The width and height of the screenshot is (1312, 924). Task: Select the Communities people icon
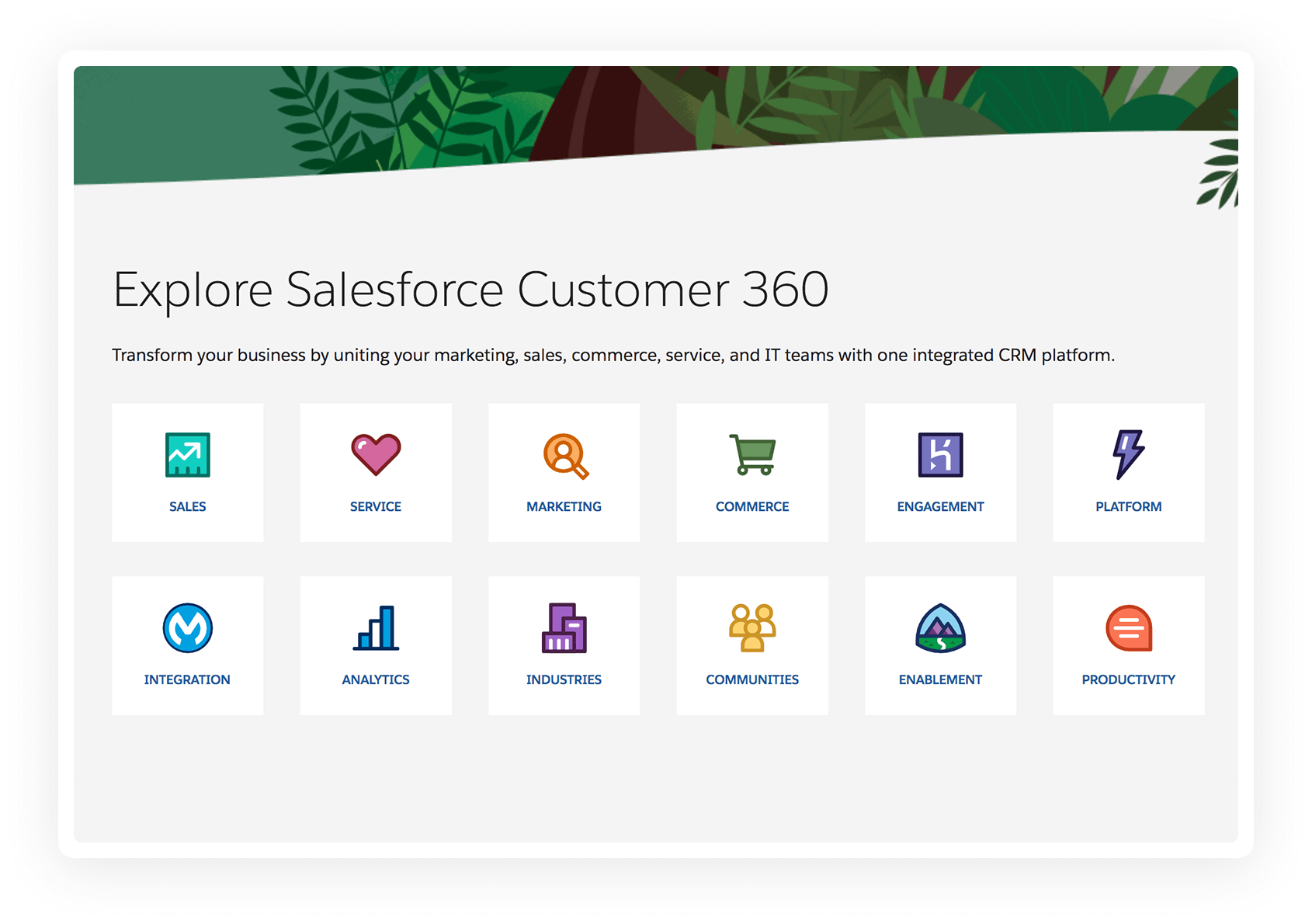point(752,628)
